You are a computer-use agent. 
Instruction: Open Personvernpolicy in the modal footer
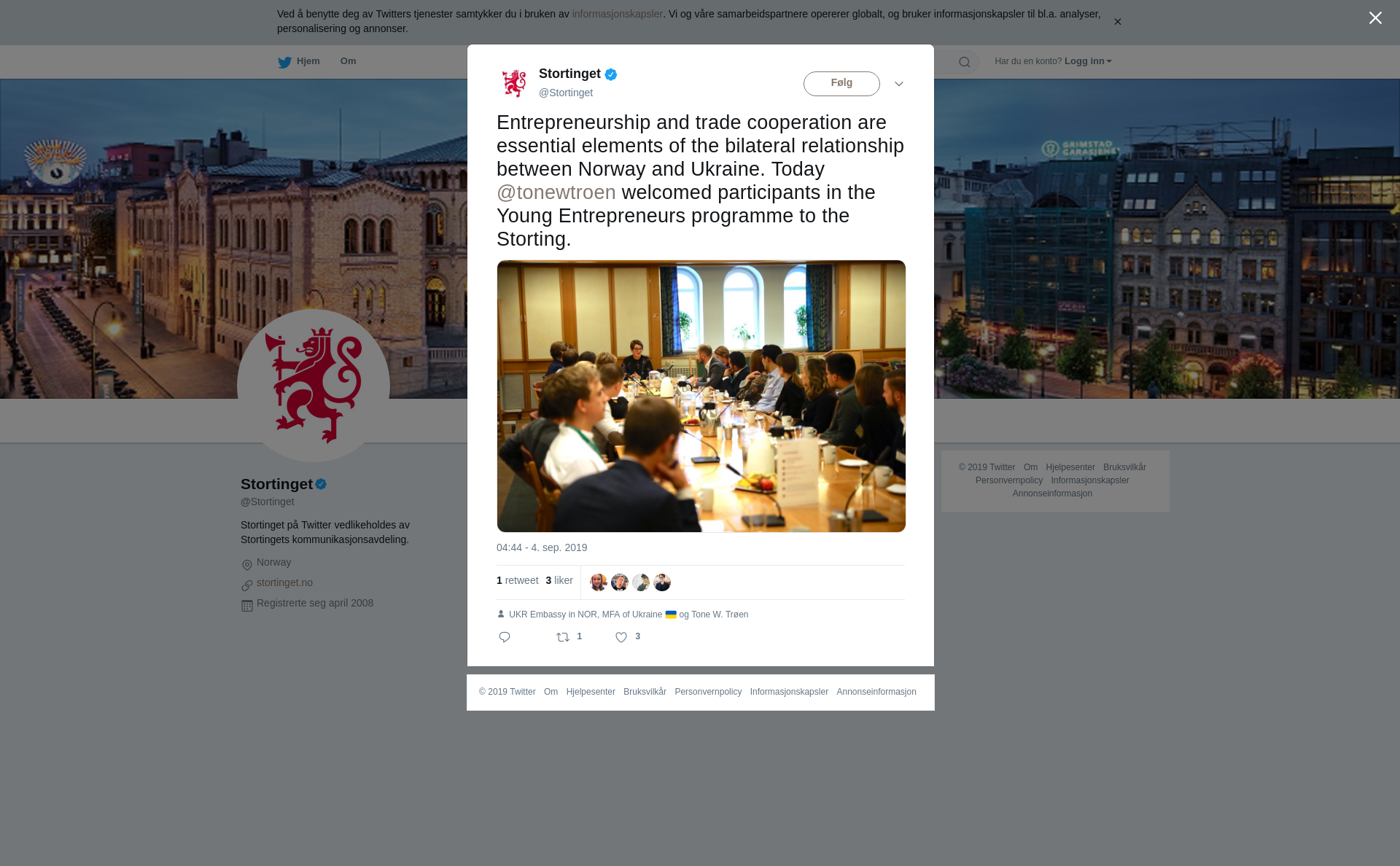click(x=708, y=692)
